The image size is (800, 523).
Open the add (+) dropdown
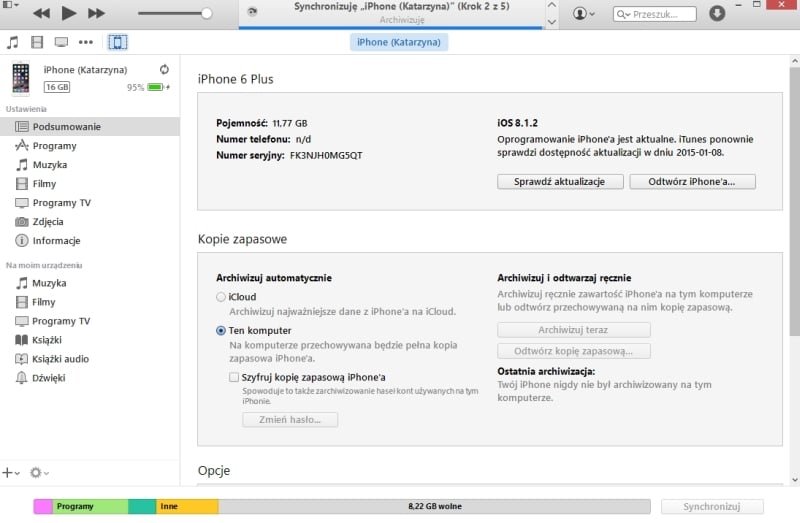point(11,472)
